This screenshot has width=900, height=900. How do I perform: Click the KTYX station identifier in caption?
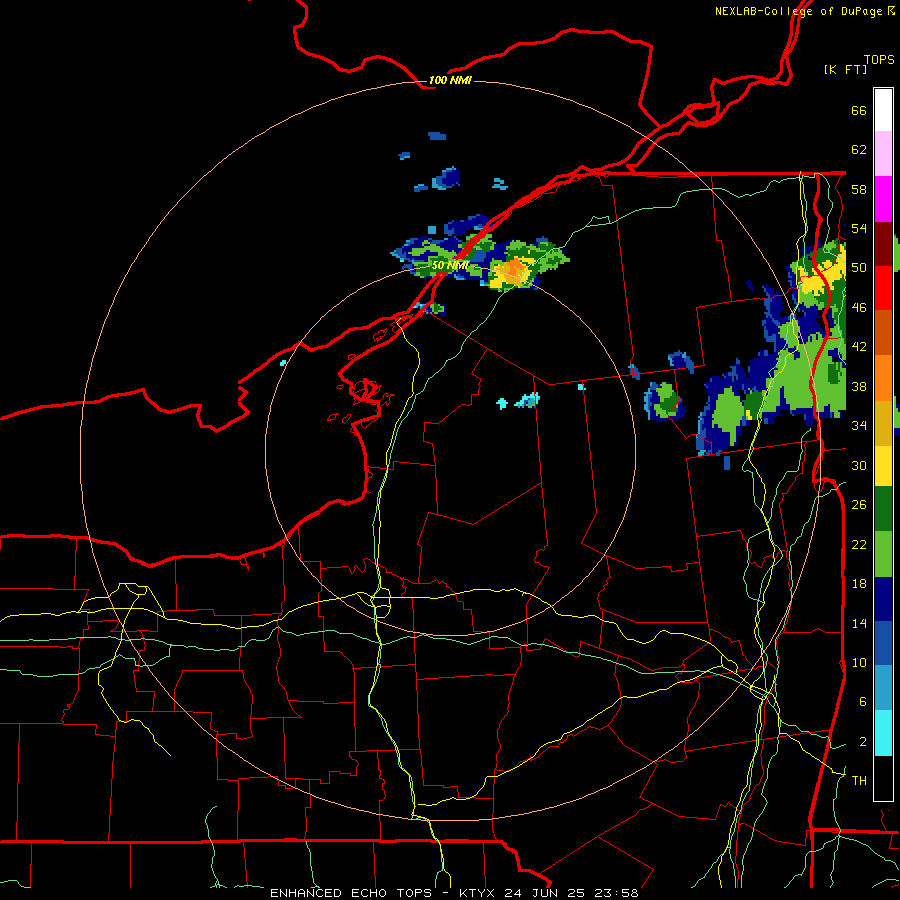coord(476,893)
